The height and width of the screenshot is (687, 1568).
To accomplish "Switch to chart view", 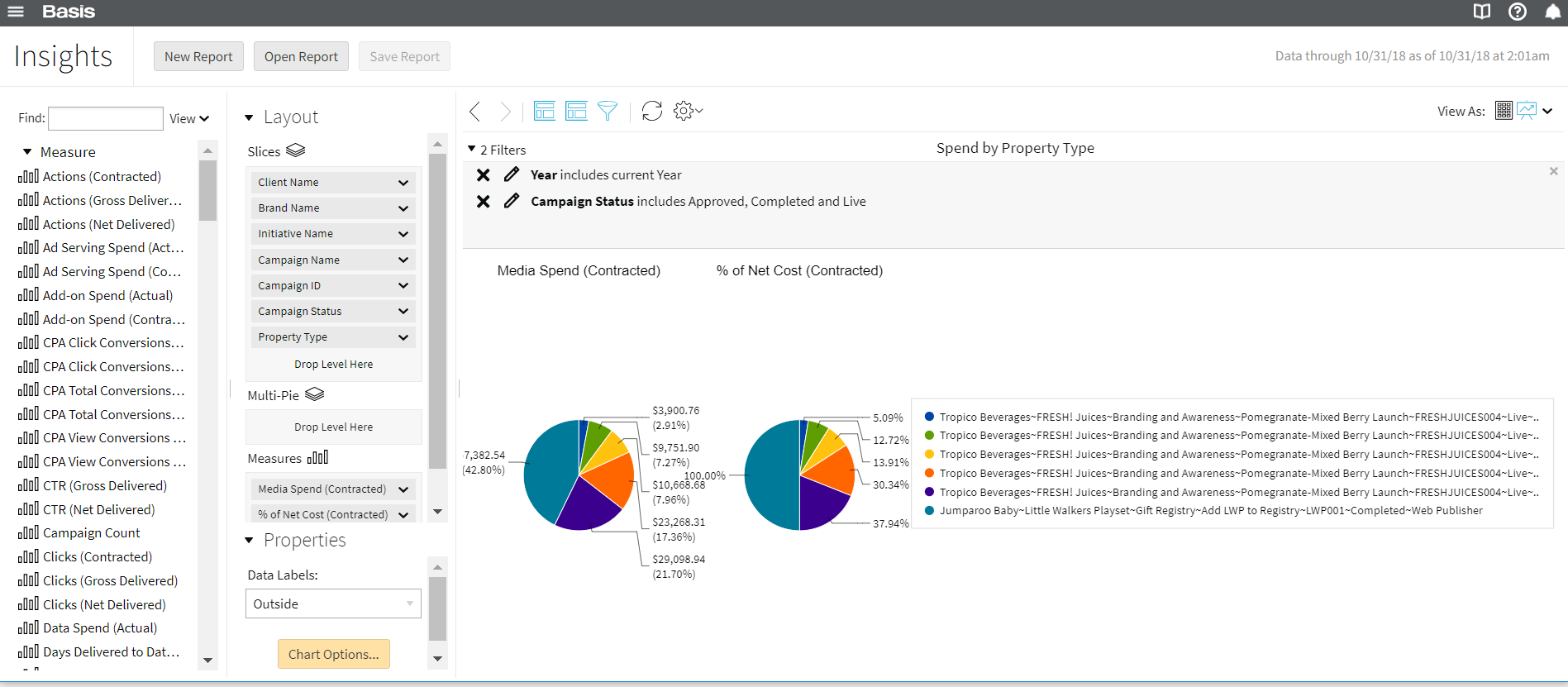I will point(1526,111).
